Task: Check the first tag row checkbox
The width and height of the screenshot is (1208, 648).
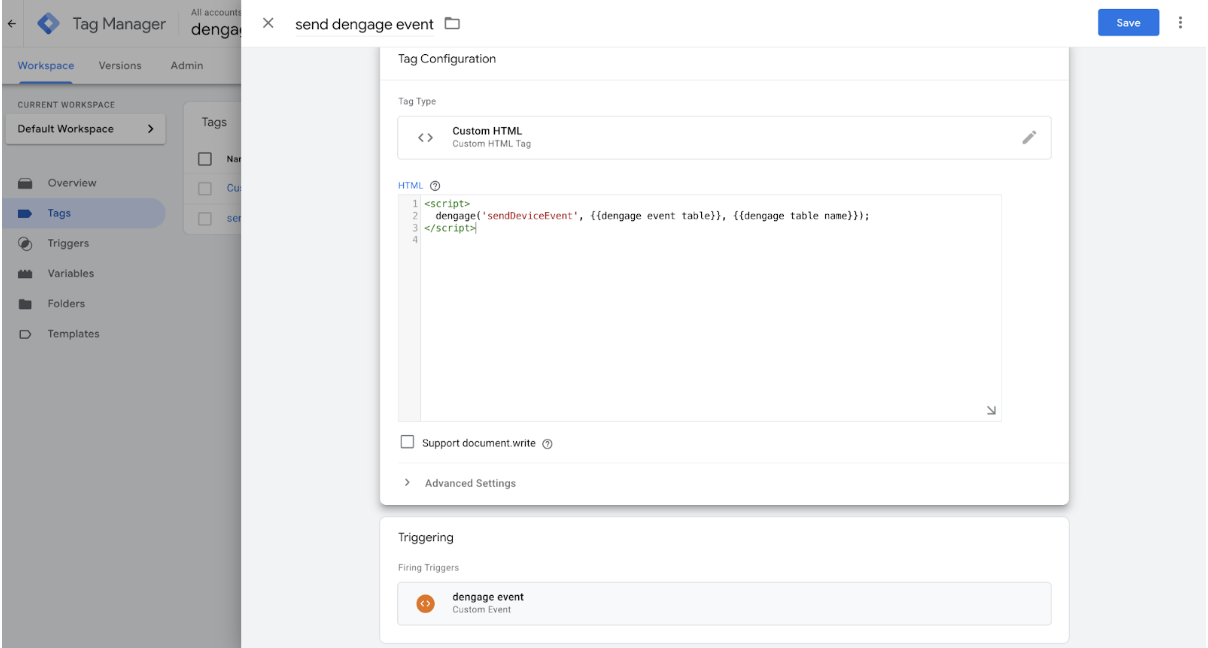Action: tap(205, 188)
